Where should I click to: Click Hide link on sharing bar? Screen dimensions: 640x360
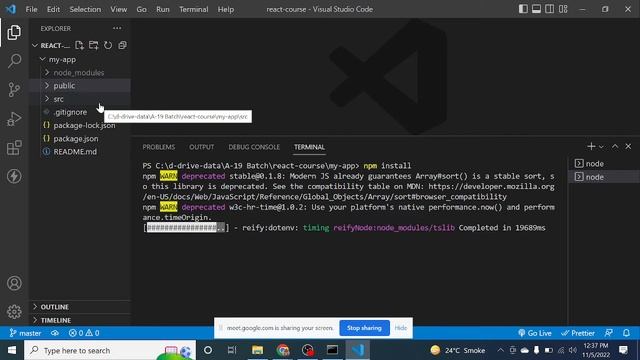(400, 328)
